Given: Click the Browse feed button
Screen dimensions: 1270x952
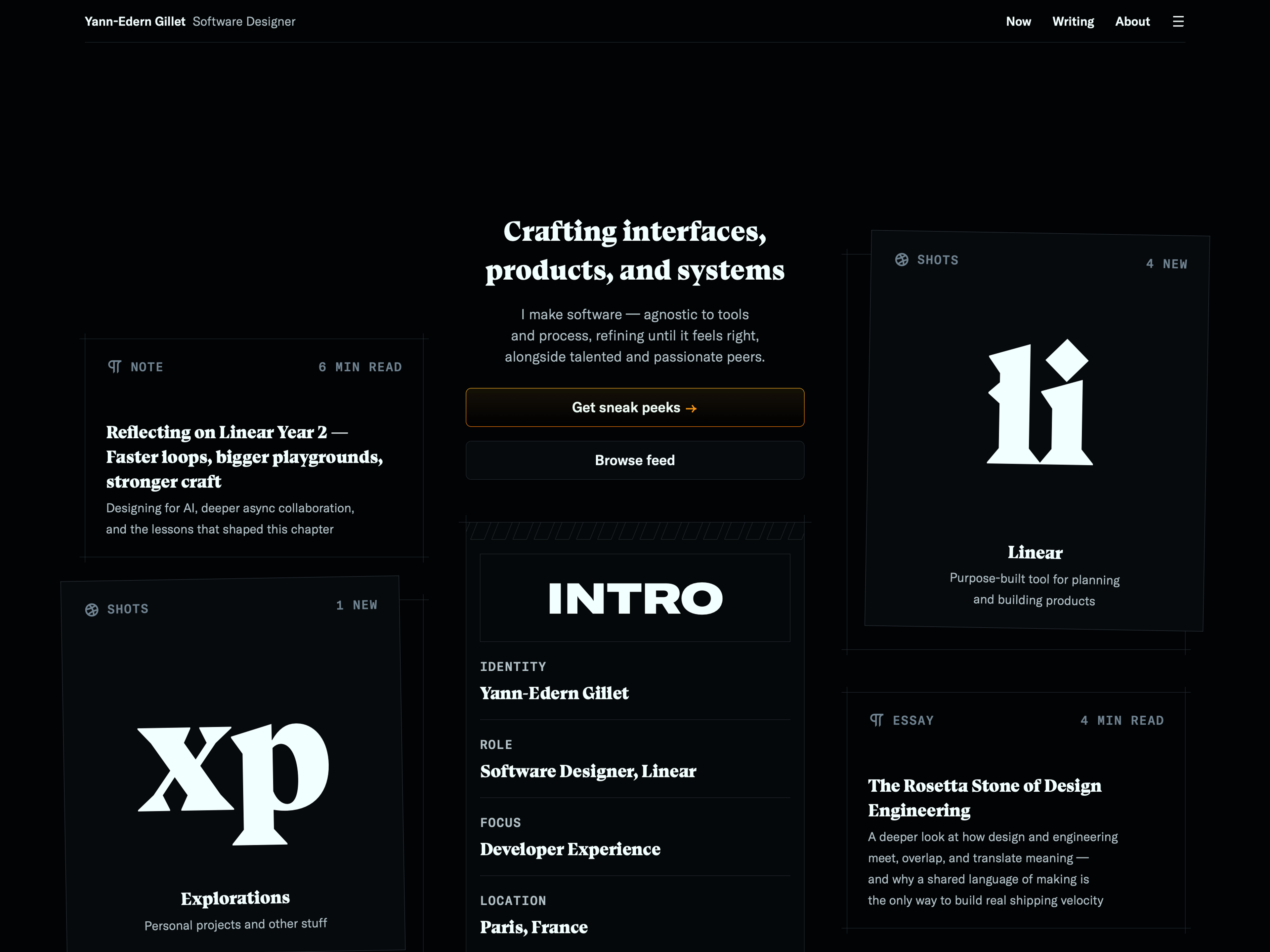Looking at the screenshot, I should click(x=635, y=460).
